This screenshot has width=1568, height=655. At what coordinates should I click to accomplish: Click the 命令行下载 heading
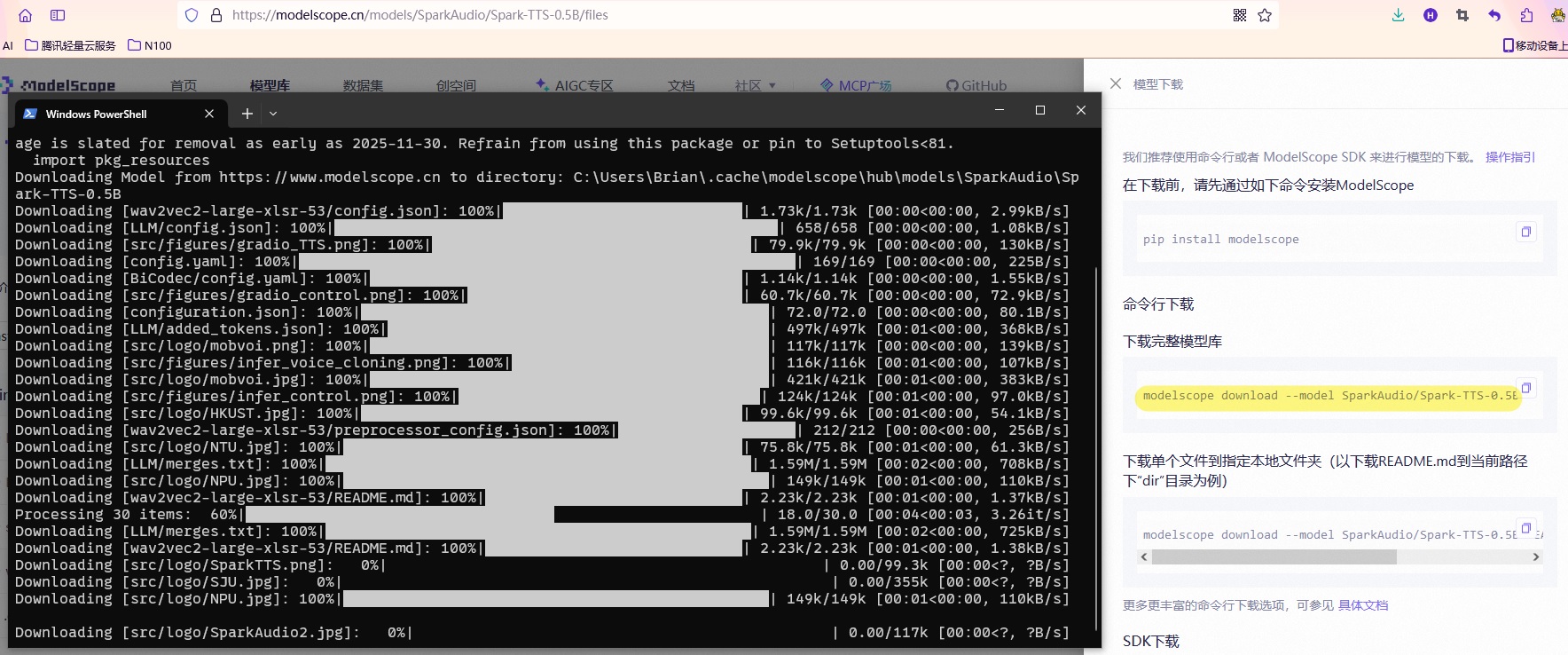pos(1158,304)
